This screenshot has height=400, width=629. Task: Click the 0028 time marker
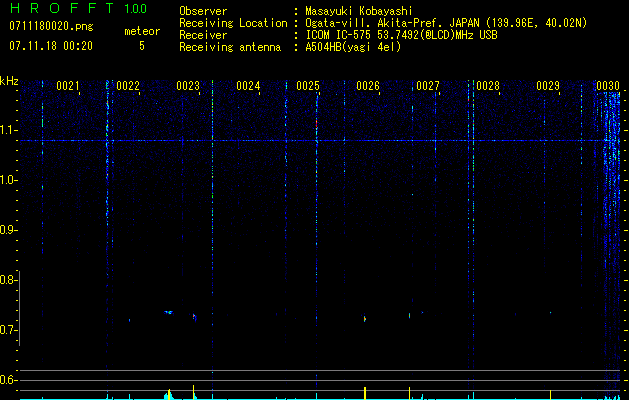[488, 86]
